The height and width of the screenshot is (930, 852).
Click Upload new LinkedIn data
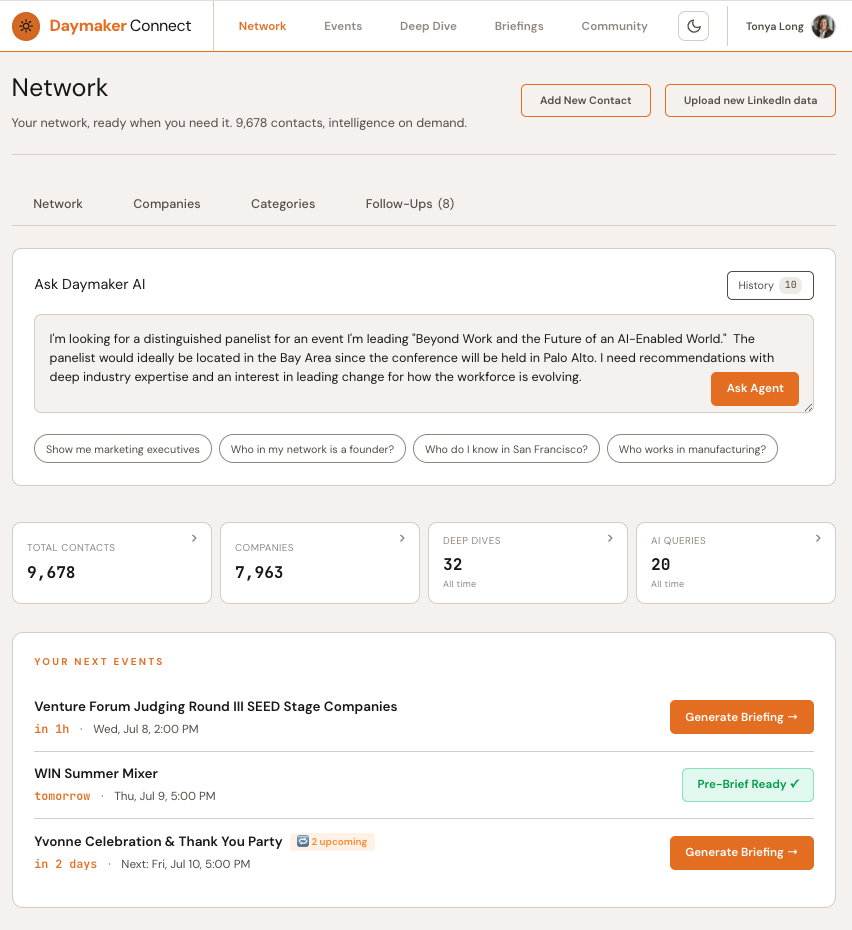[750, 100]
